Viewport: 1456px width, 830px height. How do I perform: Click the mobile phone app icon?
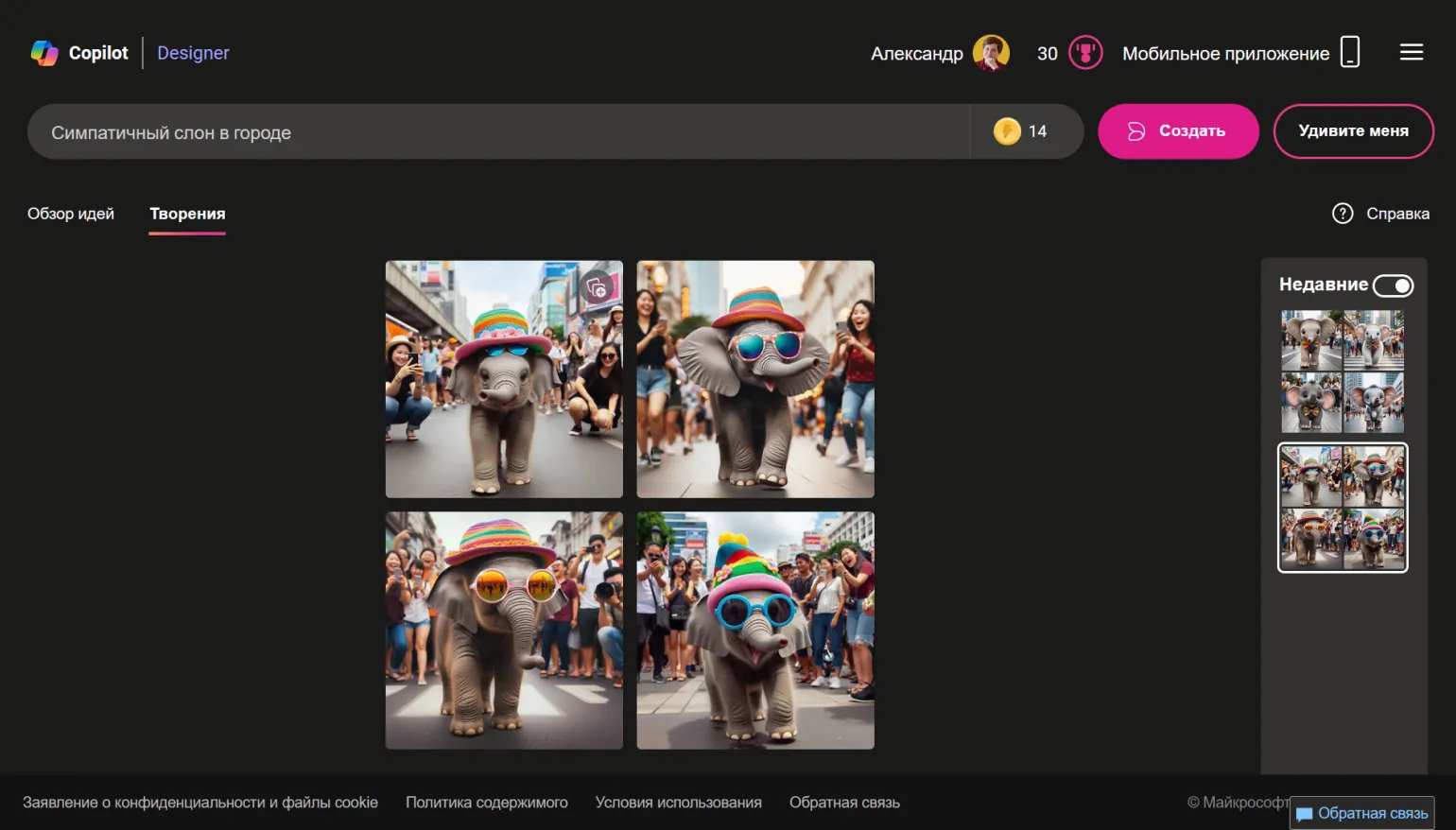coord(1350,52)
